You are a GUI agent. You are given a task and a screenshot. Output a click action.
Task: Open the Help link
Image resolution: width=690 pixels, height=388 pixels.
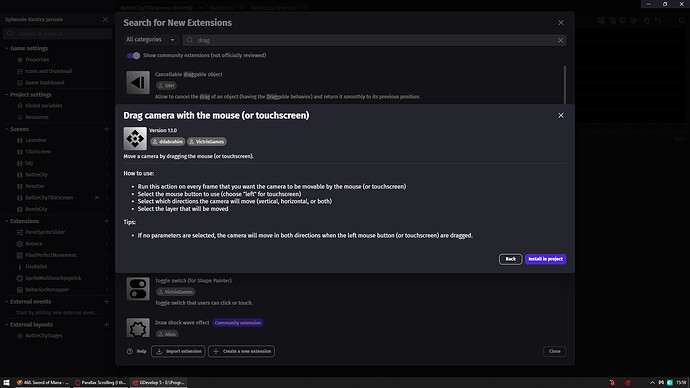point(136,351)
